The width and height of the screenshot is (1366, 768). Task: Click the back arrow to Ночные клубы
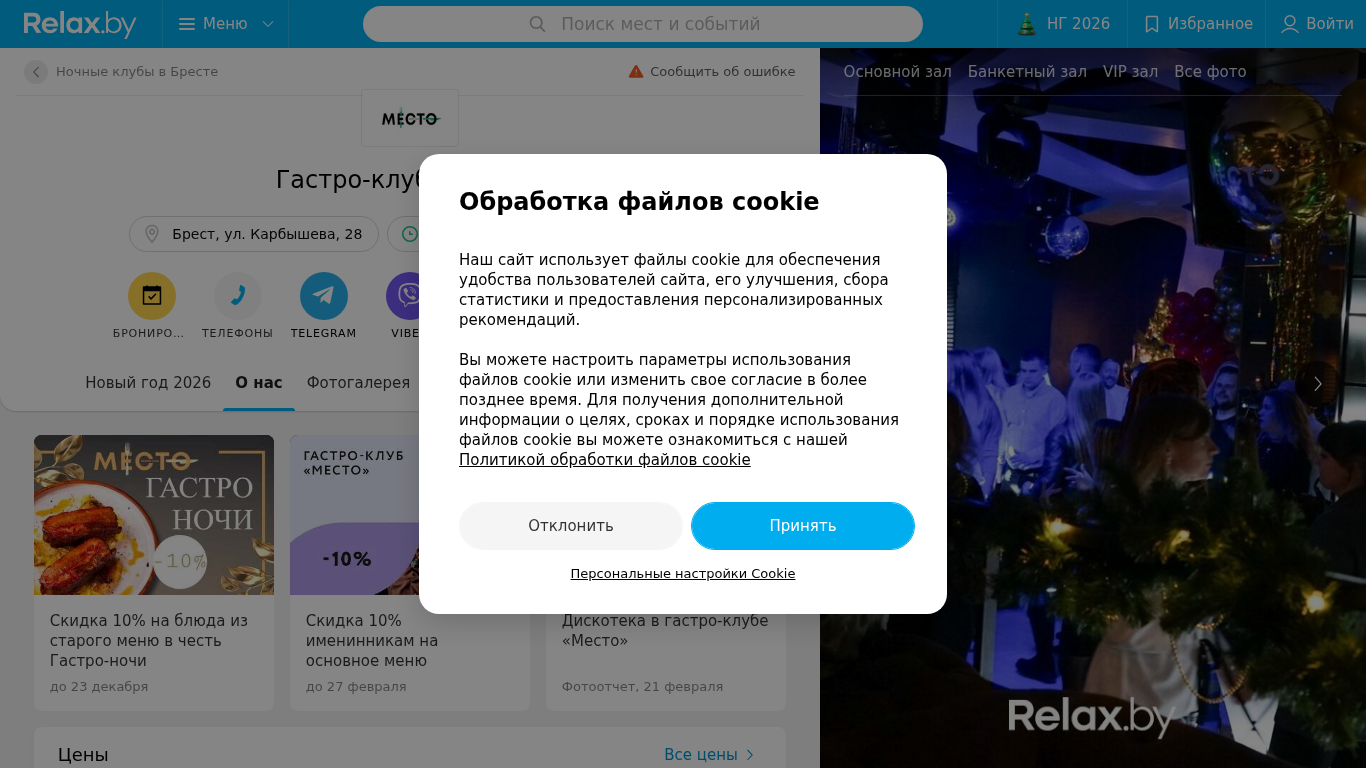(x=36, y=72)
